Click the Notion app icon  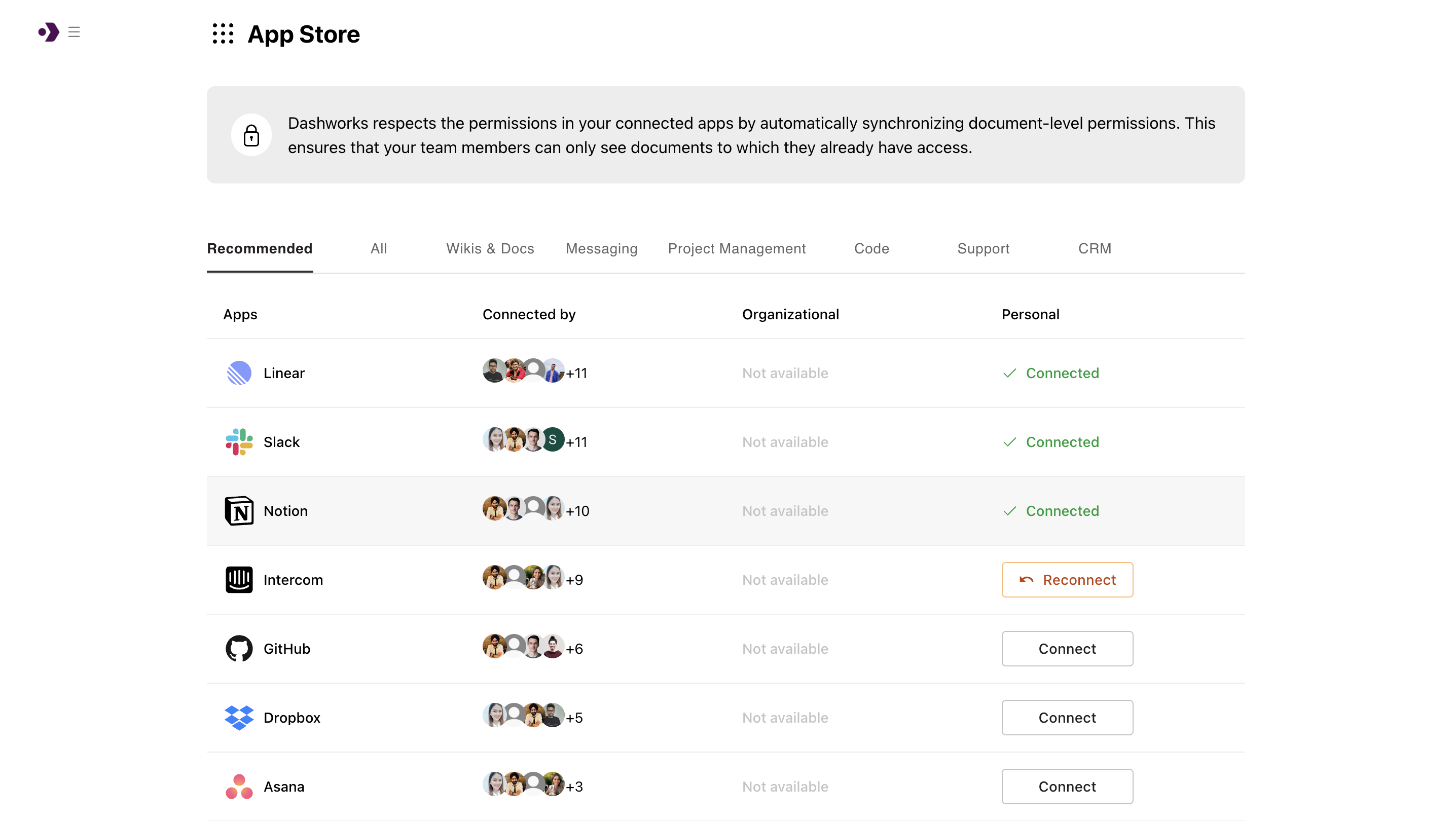point(238,510)
